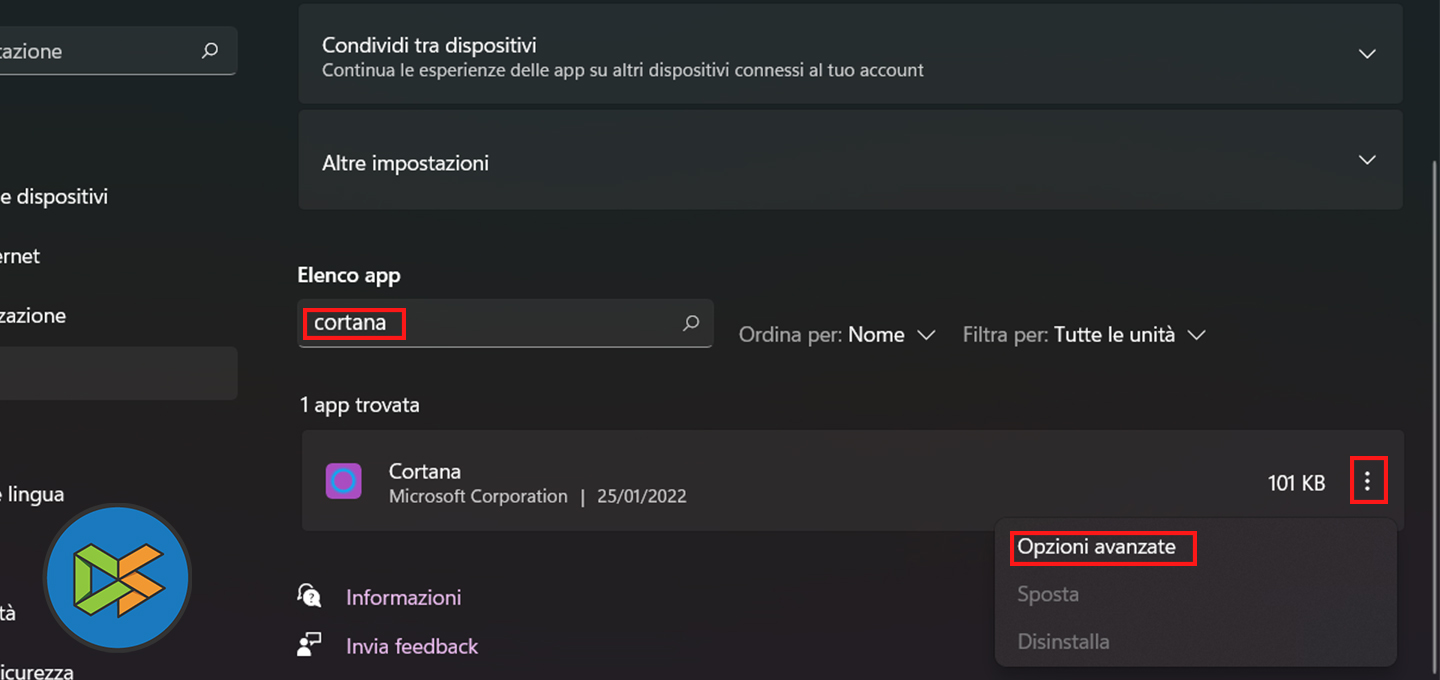Viewport: 1440px width, 680px height.
Task: Click the Informazioni help icon
Action: (x=309, y=597)
